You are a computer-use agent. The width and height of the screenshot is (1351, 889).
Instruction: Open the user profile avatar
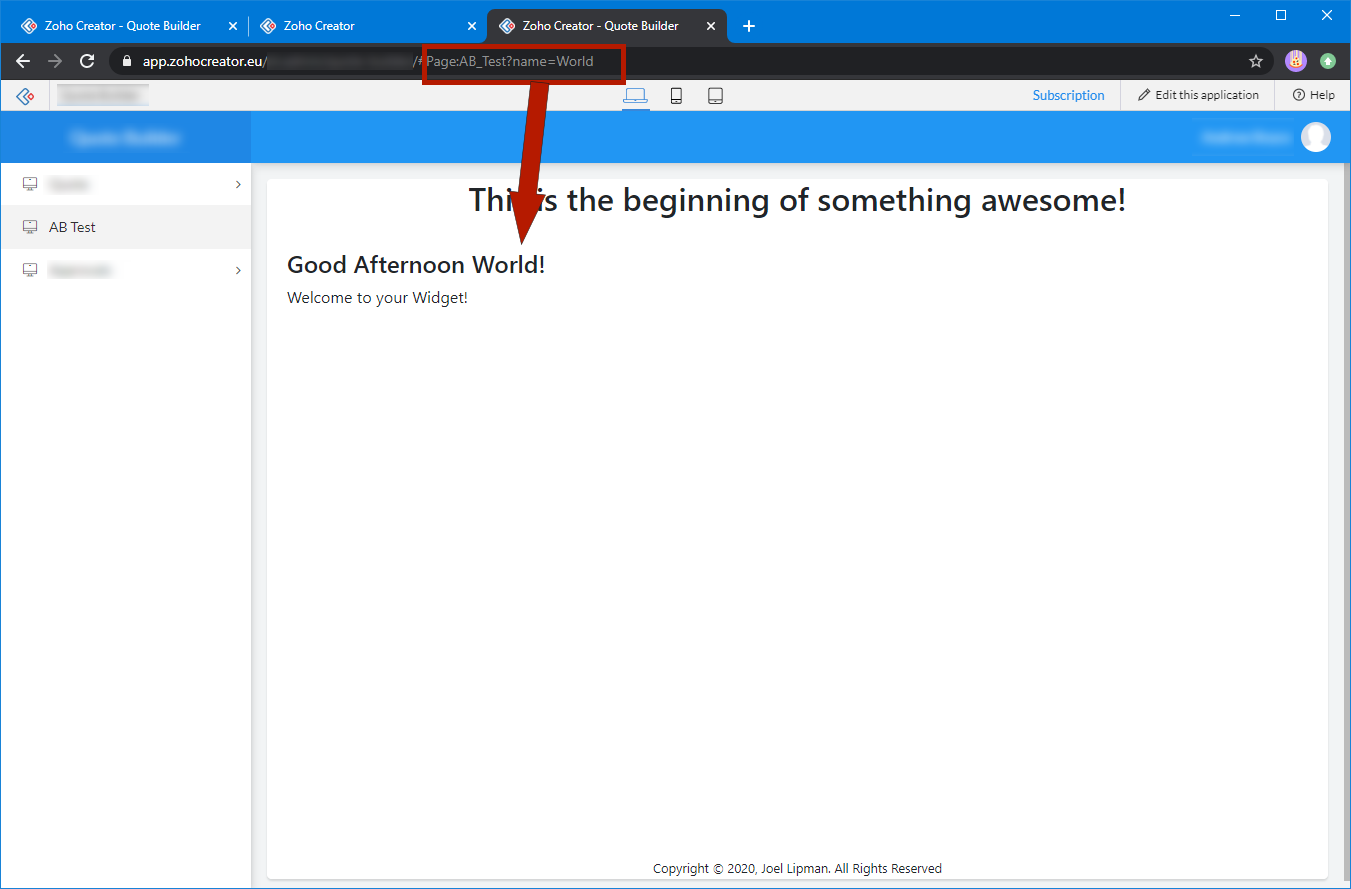[x=1315, y=137]
